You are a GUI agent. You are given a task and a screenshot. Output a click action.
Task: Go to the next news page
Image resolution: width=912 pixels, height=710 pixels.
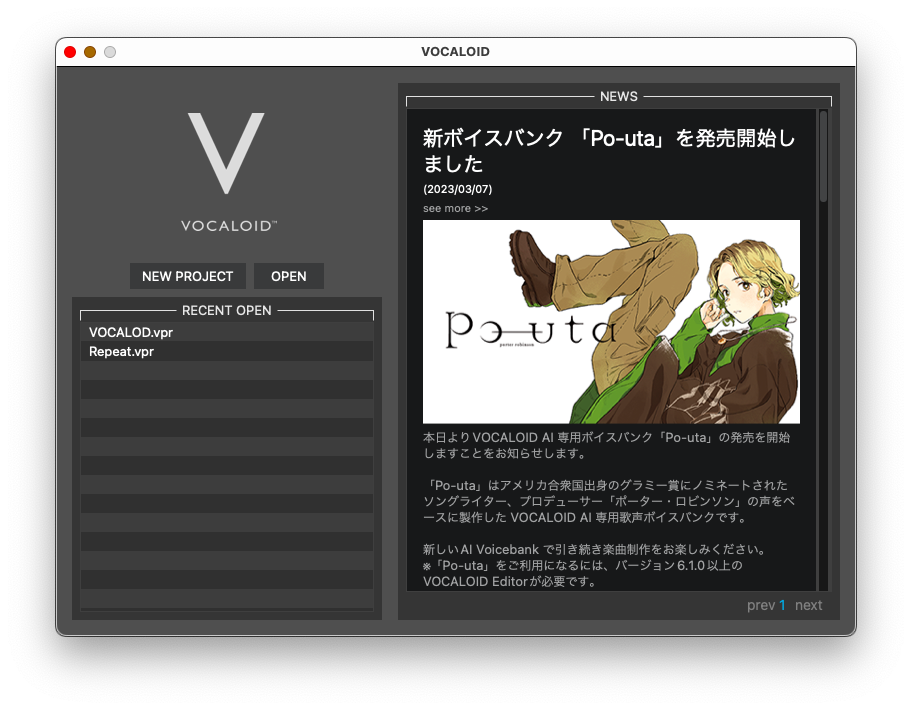pyautogui.click(x=808, y=605)
